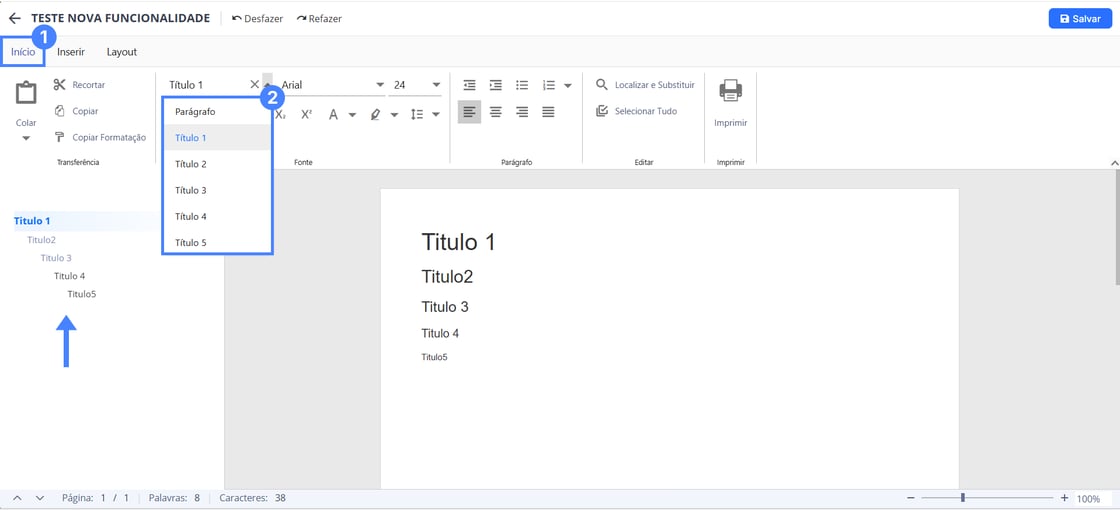The image size is (1120, 510).
Task: Go to next page with down chevron
Action: click(39, 498)
